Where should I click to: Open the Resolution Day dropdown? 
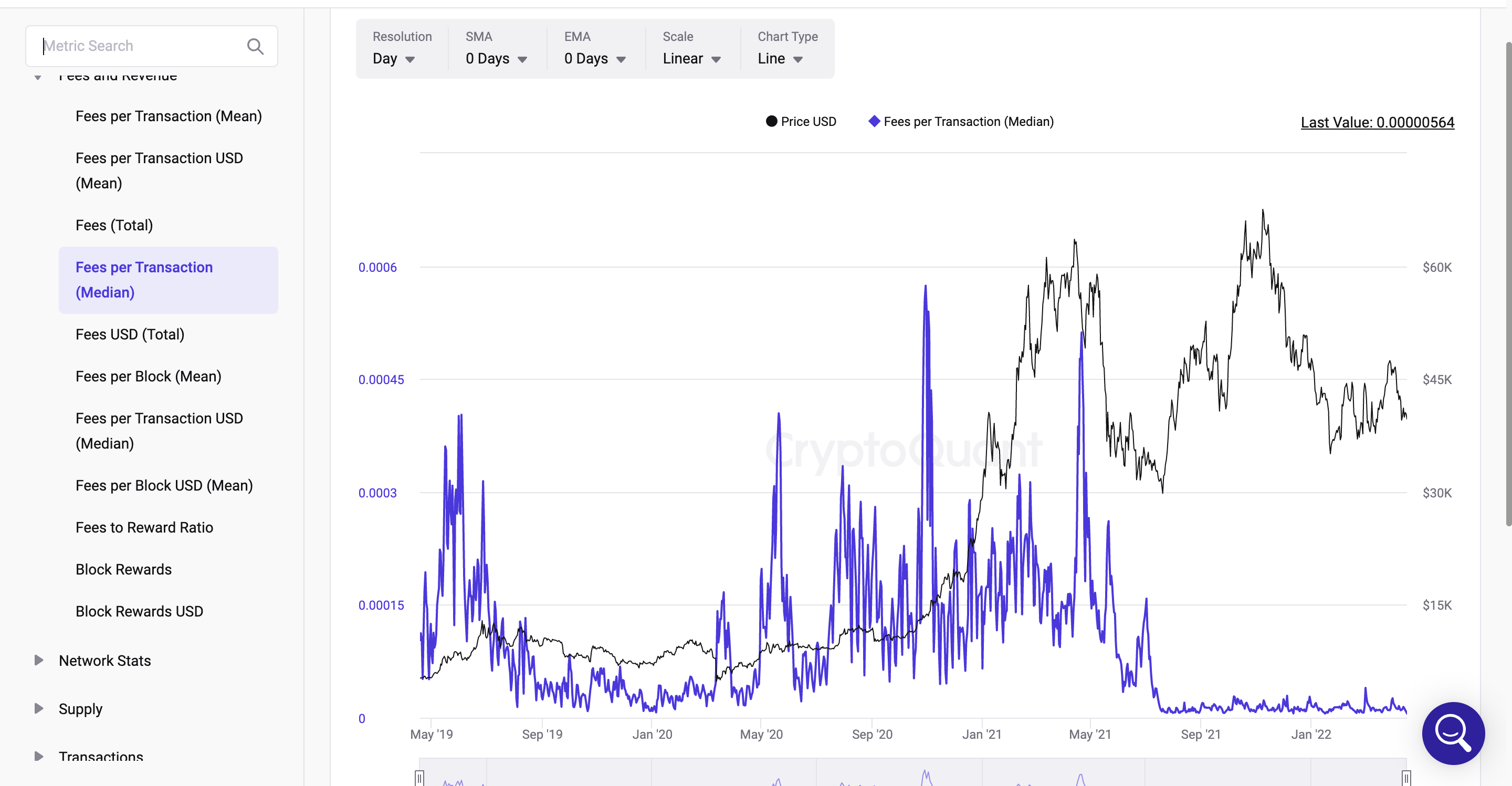tap(394, 59)
